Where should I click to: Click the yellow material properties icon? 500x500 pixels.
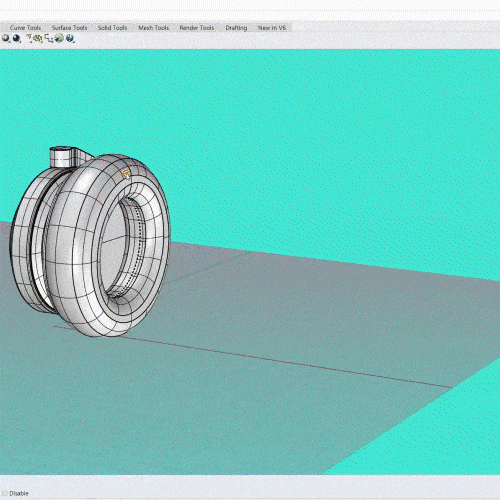(x=29, y=39)
